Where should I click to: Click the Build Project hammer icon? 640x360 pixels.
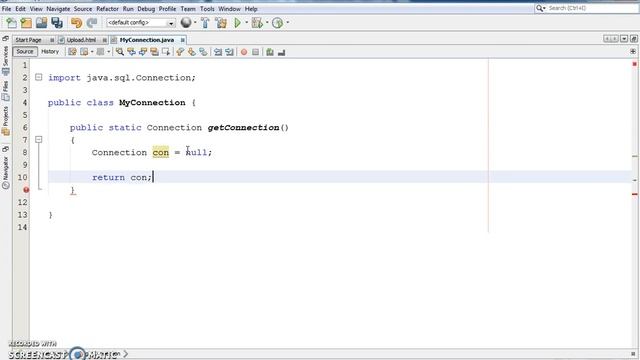point(205,23)
